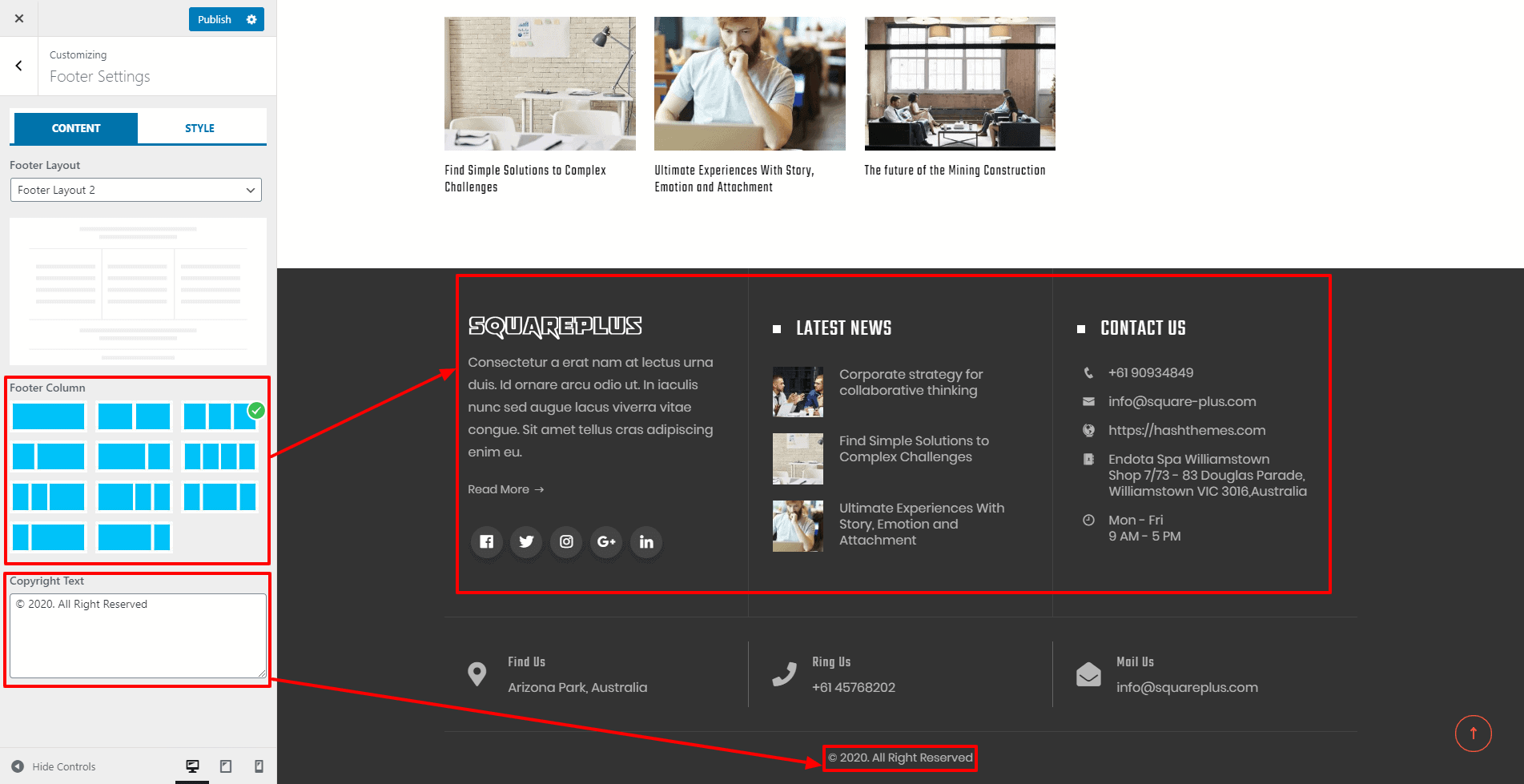The image size is (1524, 784).
Task: Click the phone handset icon beside Ring Us
Action: coord(784,674)
